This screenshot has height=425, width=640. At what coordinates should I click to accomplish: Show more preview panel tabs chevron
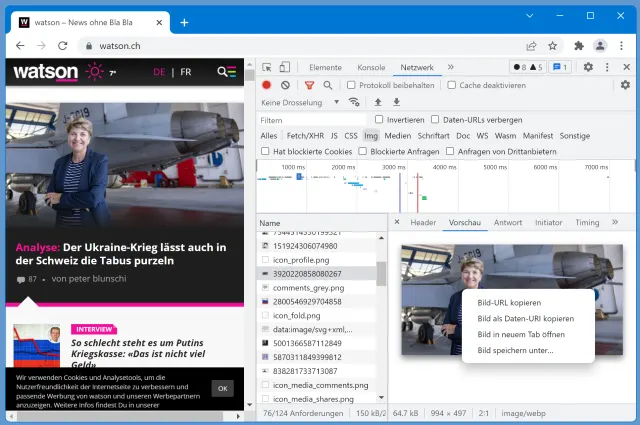(x=615, y=222)
